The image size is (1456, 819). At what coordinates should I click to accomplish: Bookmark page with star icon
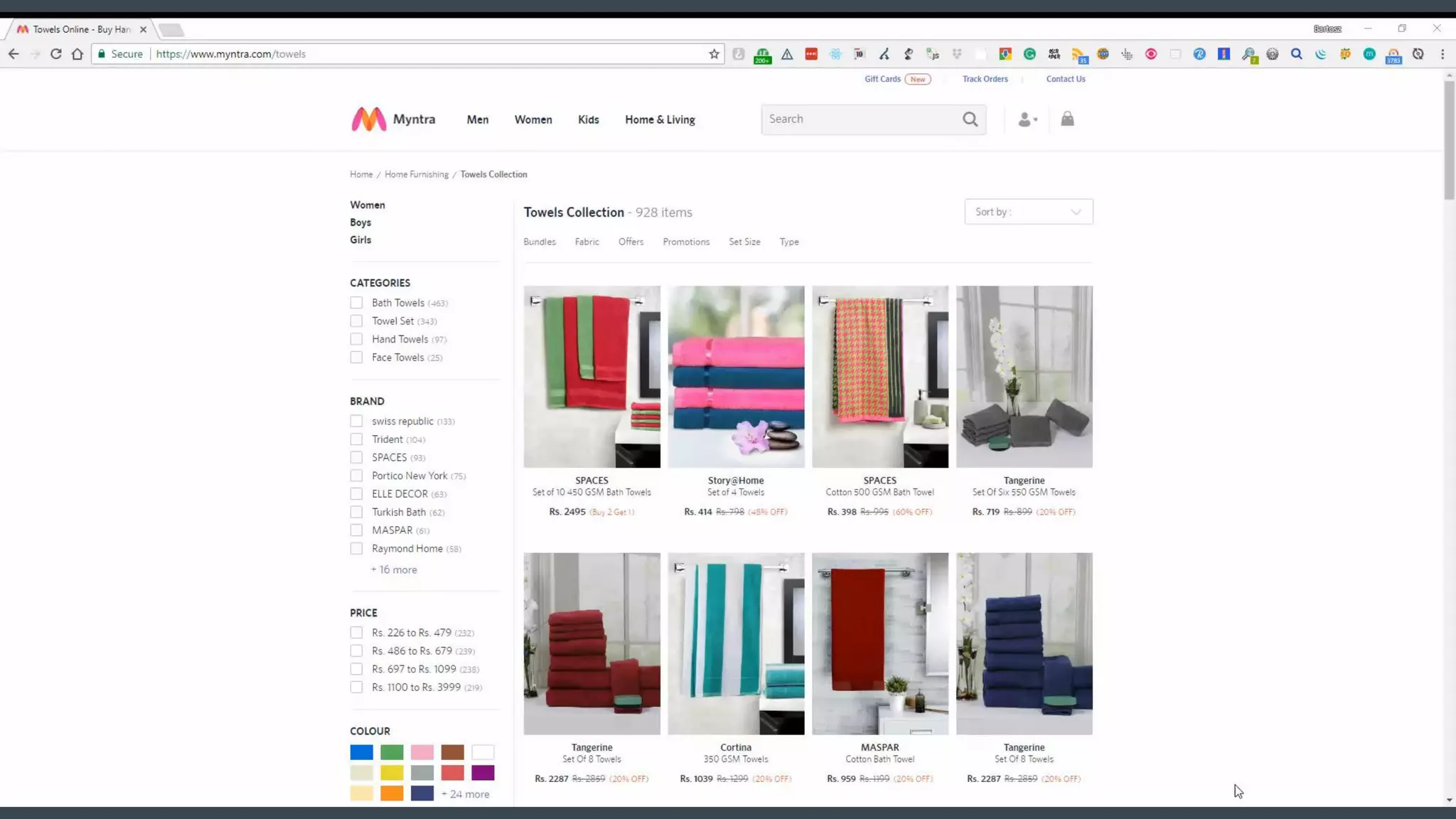tap(714, 54)
